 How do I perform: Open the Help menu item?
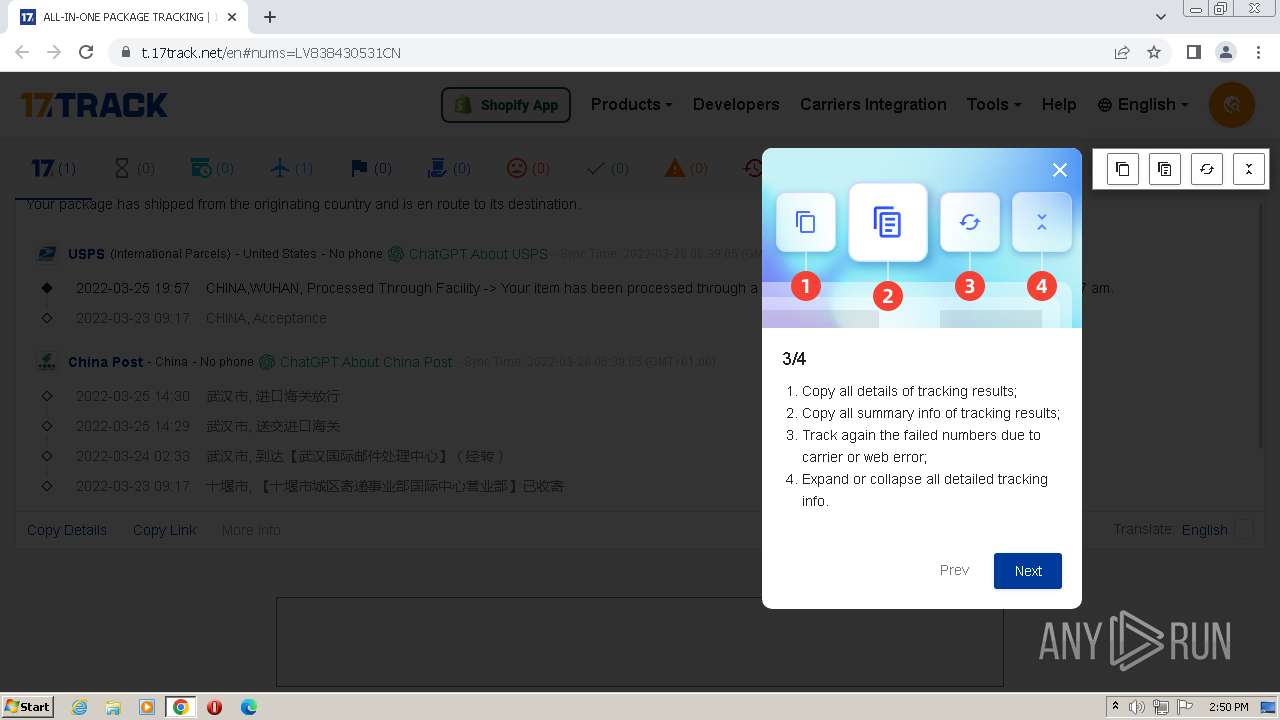pos(1059,104)
